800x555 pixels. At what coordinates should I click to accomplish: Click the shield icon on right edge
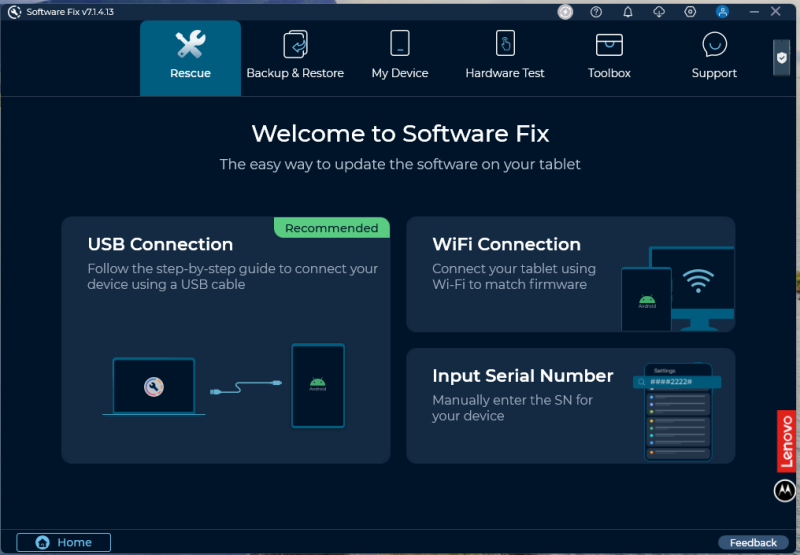coord(782,58)
